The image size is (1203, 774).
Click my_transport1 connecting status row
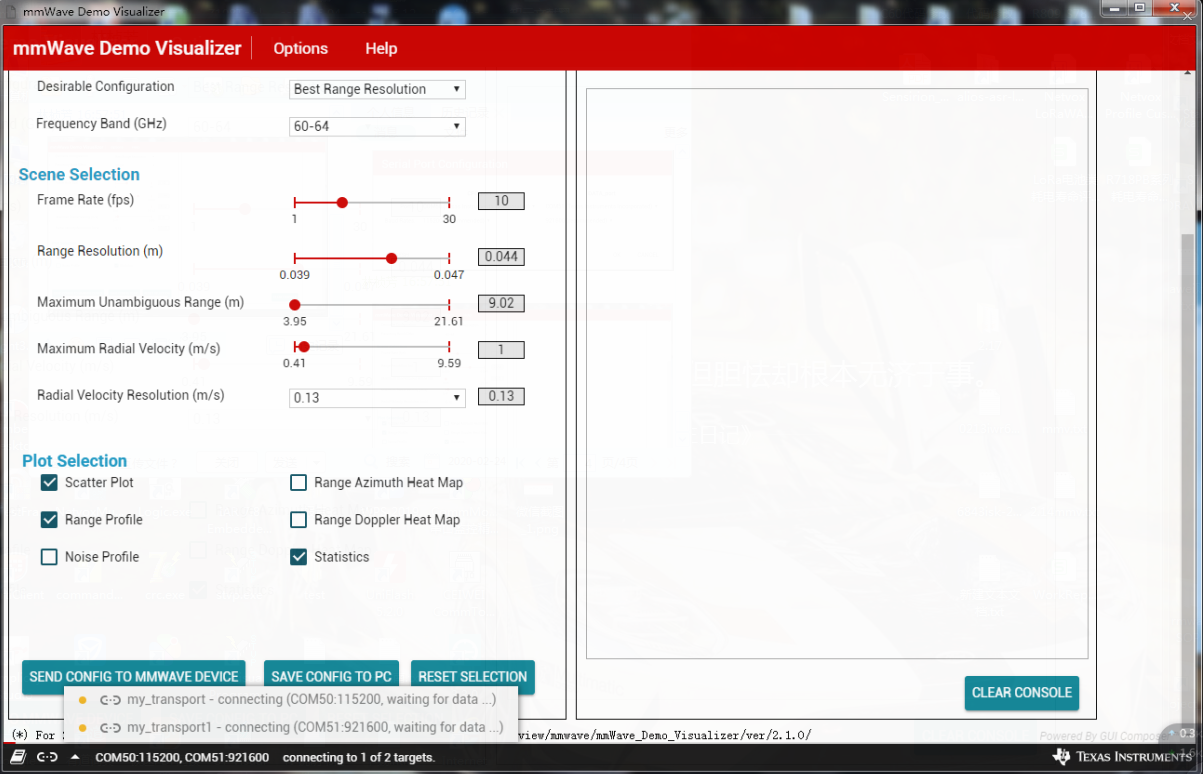[291, 727]
